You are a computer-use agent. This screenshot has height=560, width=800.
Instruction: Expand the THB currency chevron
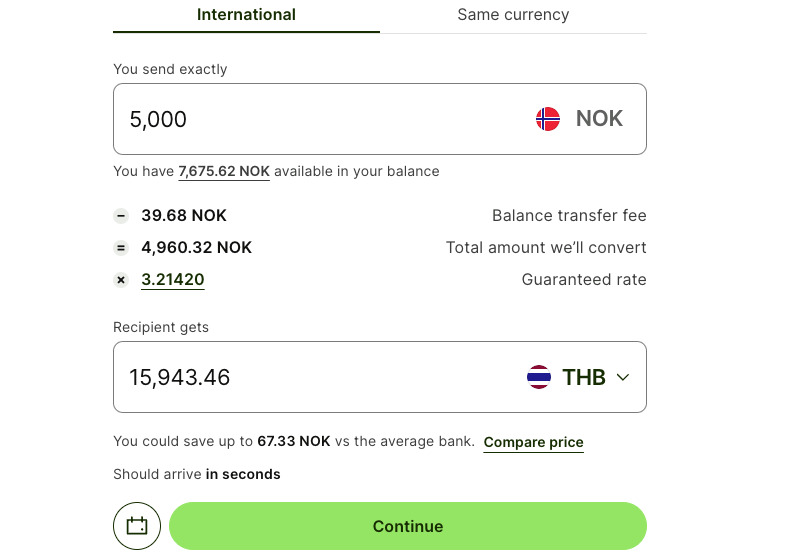(x=622, y=377)
